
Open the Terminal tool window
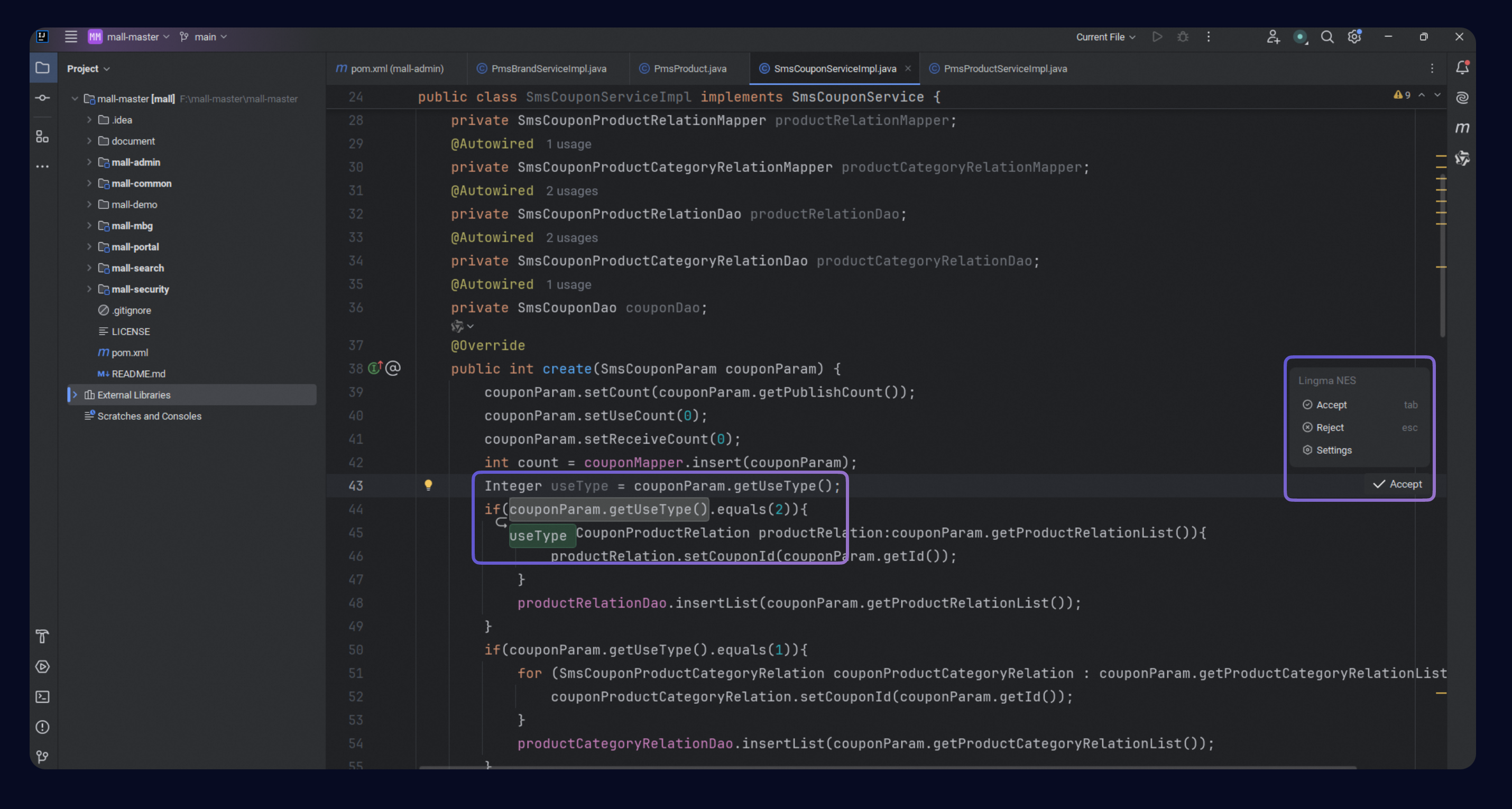pos(42,697)
